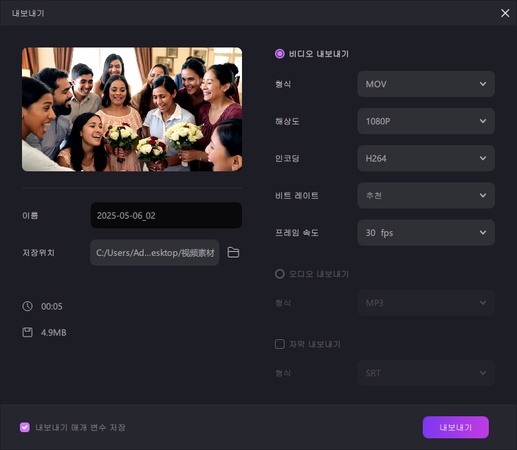Viewport: 517px width, 450px height.
Task: Open the 비트 레이트 추천 dropdown
Action: (x=426, y=195)
